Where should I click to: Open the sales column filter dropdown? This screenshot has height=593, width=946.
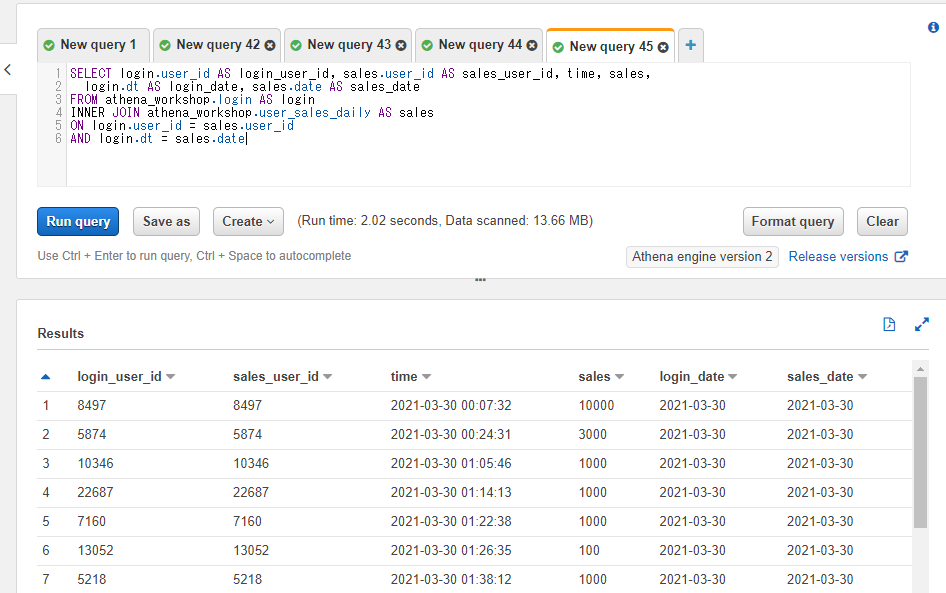pyautogui.click(x=618, y=376)
